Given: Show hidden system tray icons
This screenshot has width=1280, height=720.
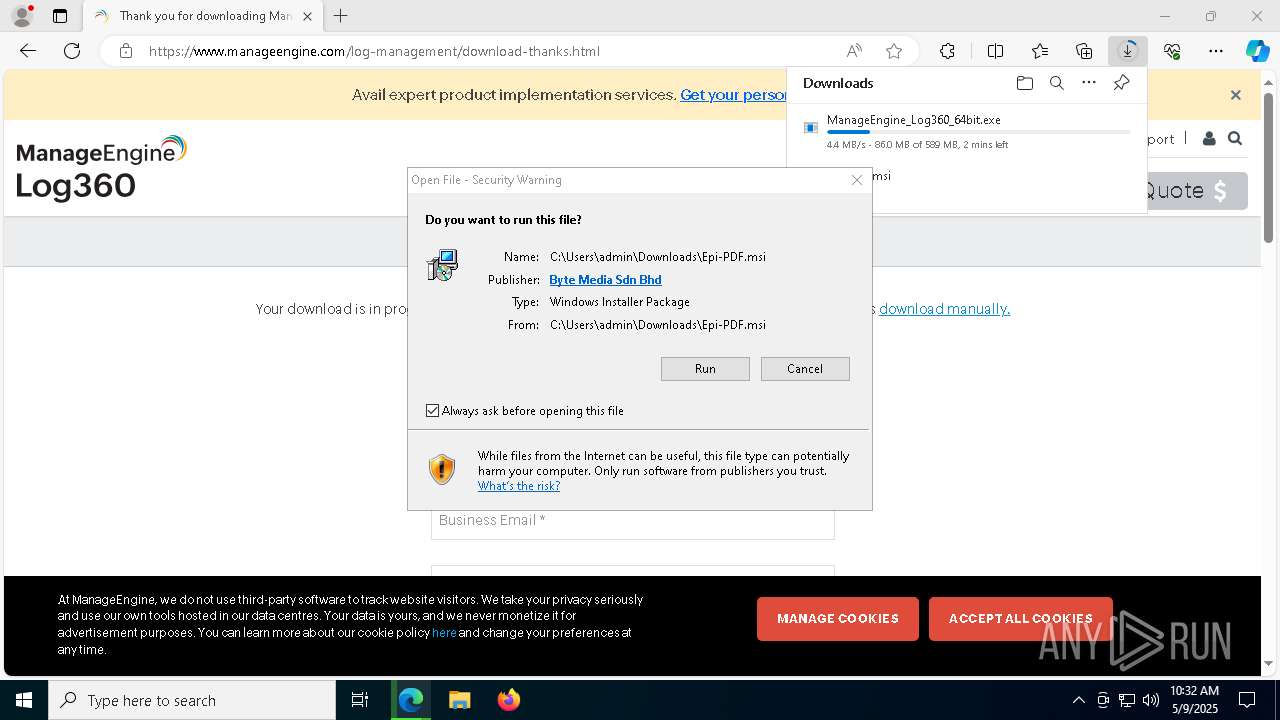Looking at the screenshot, I should tap(1078, 700).
